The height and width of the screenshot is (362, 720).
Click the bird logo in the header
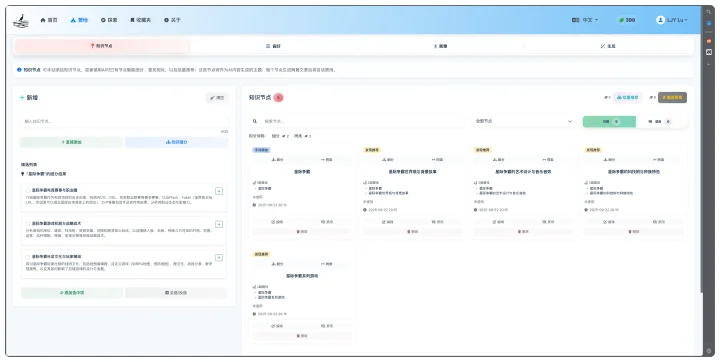pos(21,21)
